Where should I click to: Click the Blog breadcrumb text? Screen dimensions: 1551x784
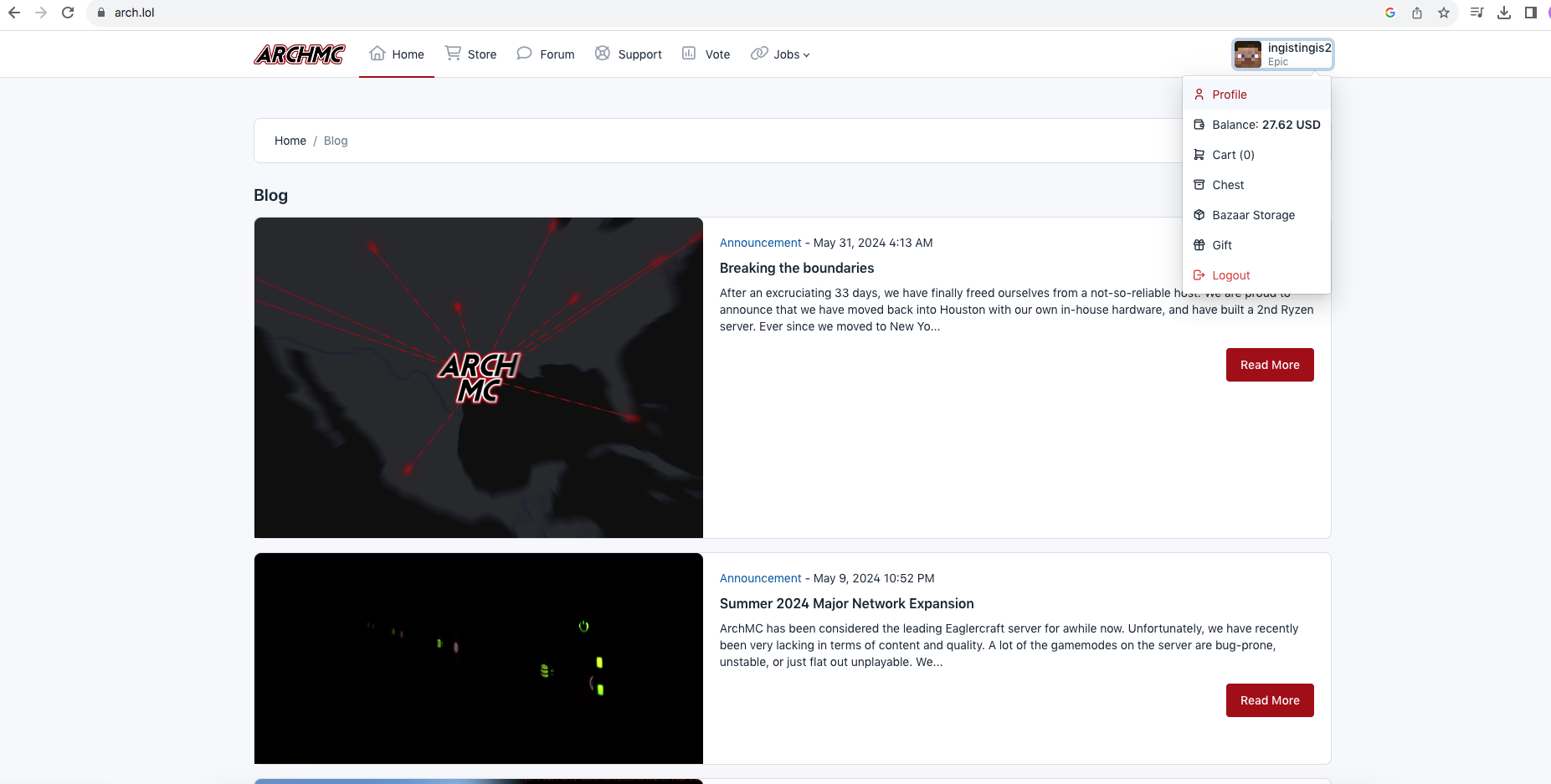[x=336, y=141]
